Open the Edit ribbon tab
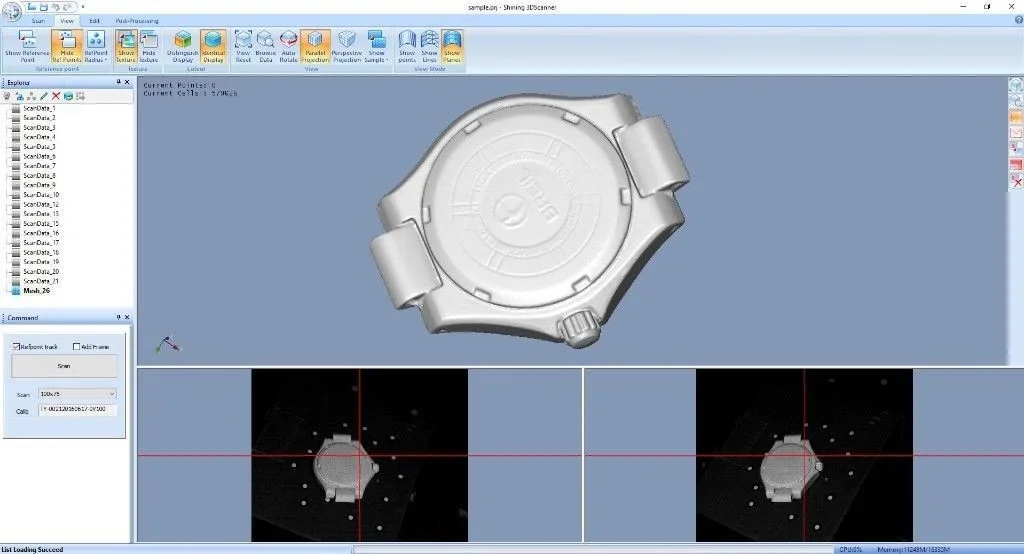Image resolution: width=1024 pixels, height=554 pixels. pyautogui.click(x=94, y=20)
